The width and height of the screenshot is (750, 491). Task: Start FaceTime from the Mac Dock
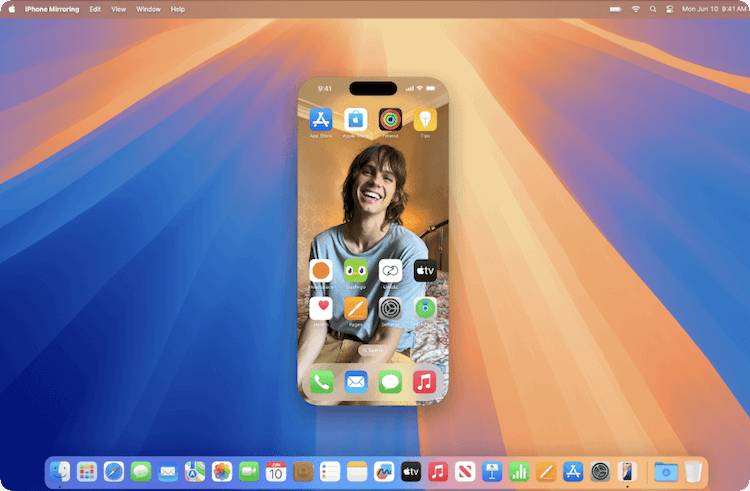[249, 472]
